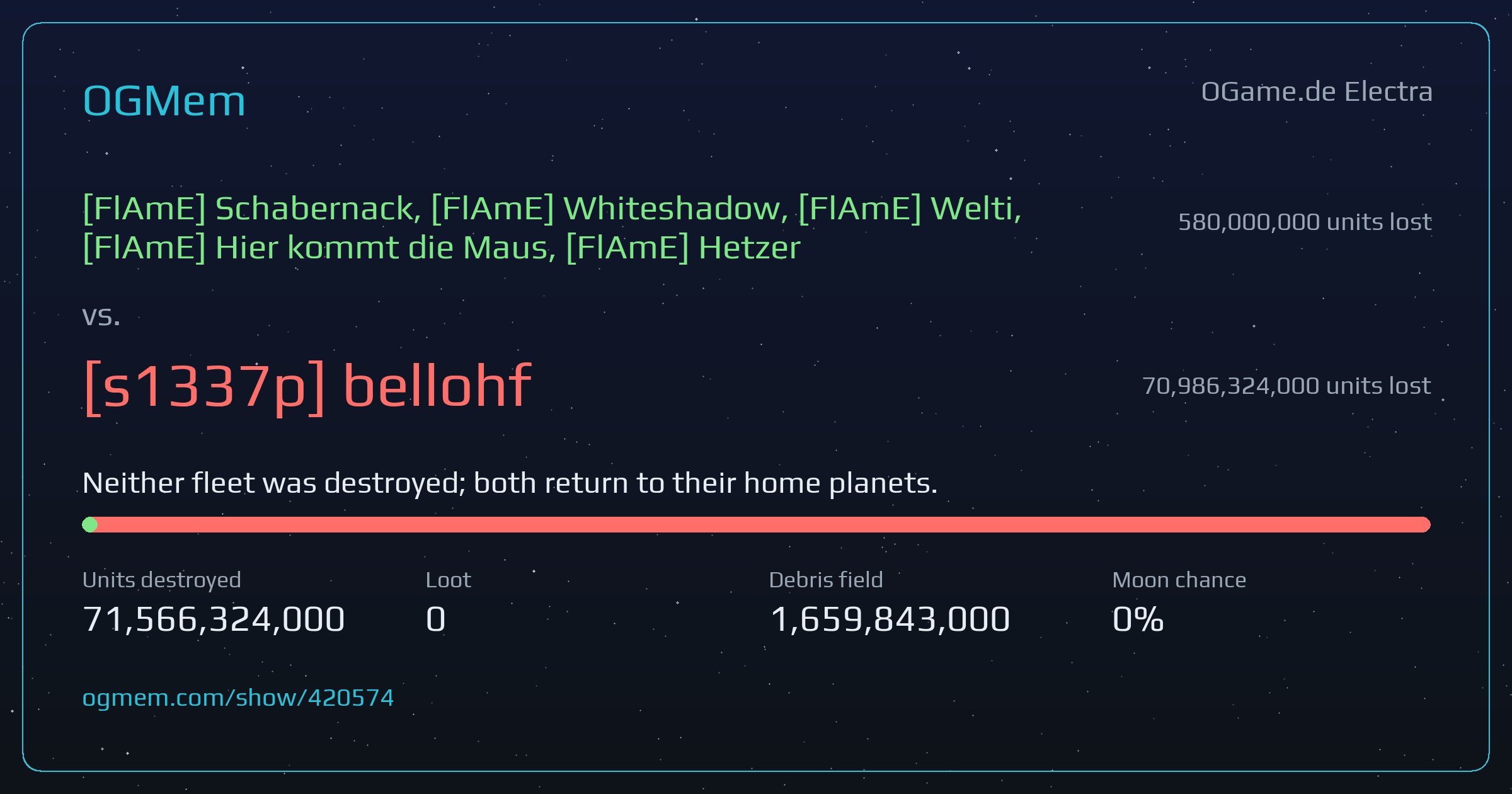The width and height of the screenshot is (1512, 794).
Task: Click the Loot value 0
Action: tap(436, 619)
